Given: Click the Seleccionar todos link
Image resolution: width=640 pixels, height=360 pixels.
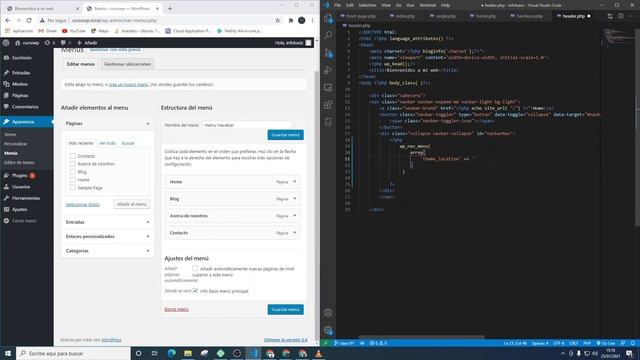Looking at the screenshot, I should pyautogui.click(x=82, y=204).
